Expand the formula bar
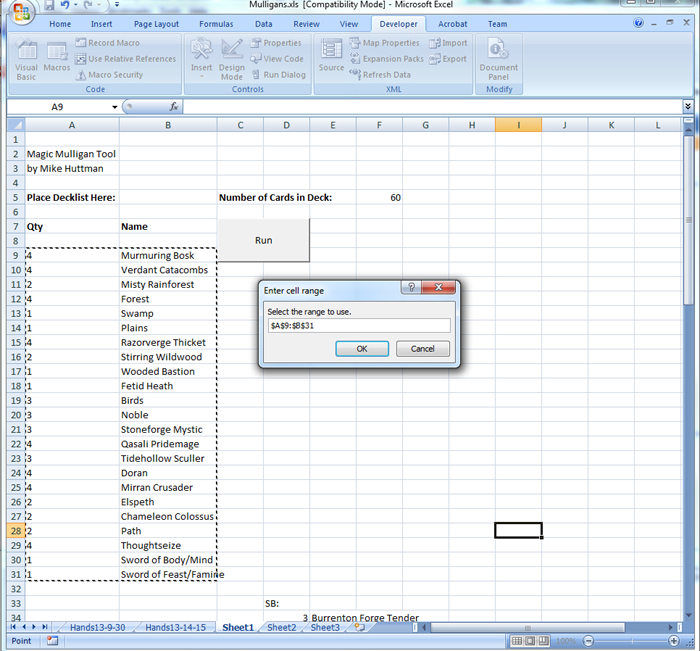Viewport: 700px width, 651px height. (x=688, y=106)
